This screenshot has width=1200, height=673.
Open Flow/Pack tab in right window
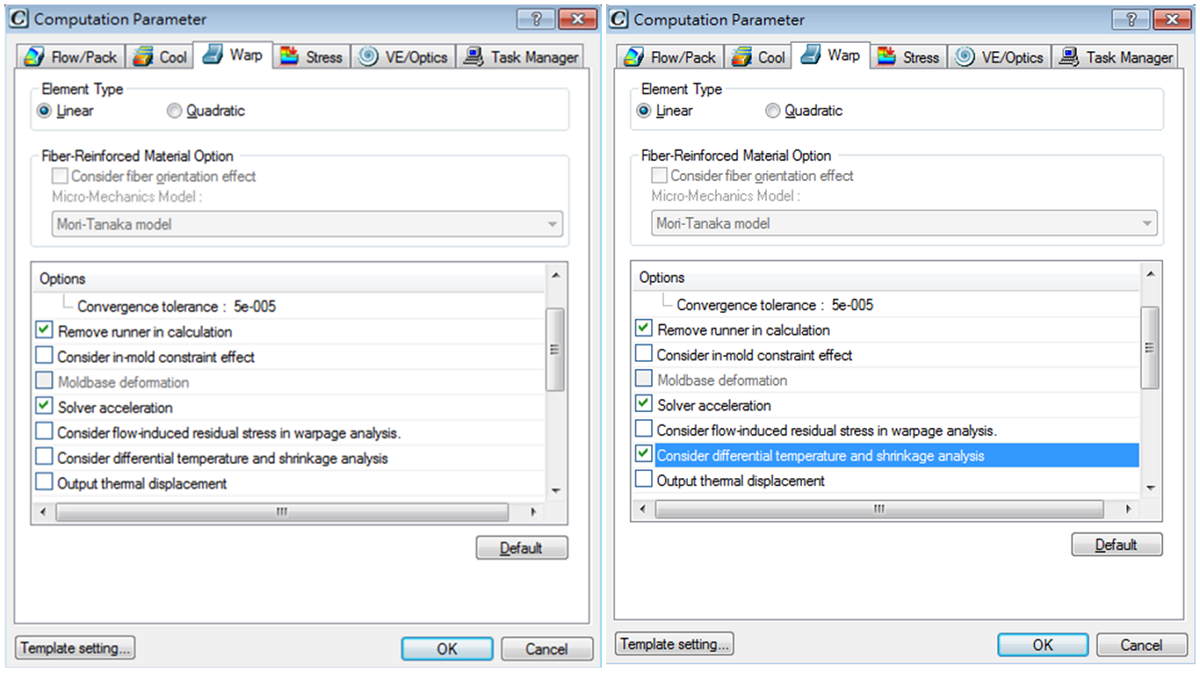pos(669,57)
